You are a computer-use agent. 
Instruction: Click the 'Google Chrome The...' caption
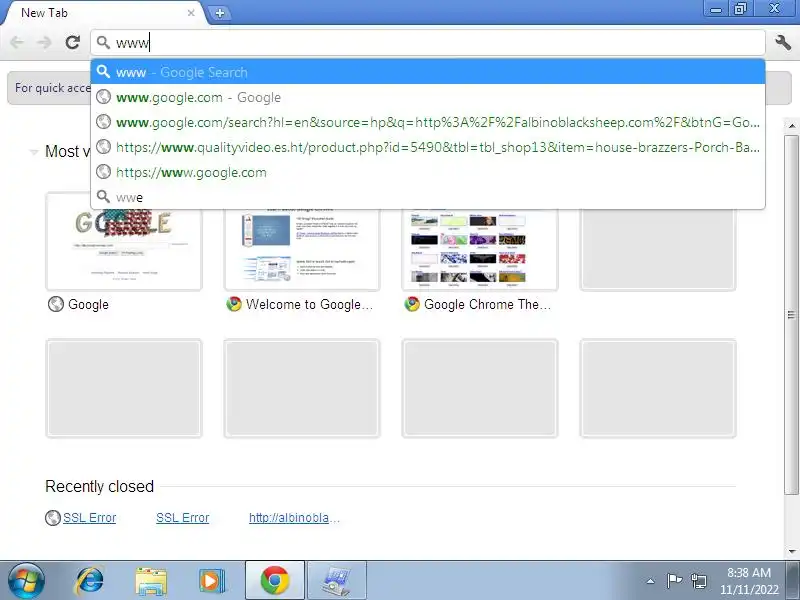click(x=488, y=305)
